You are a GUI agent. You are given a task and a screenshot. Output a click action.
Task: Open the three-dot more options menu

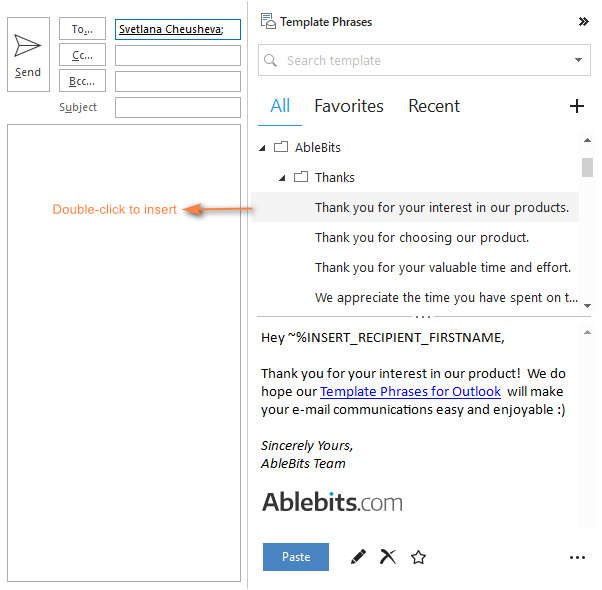point(576,557)
